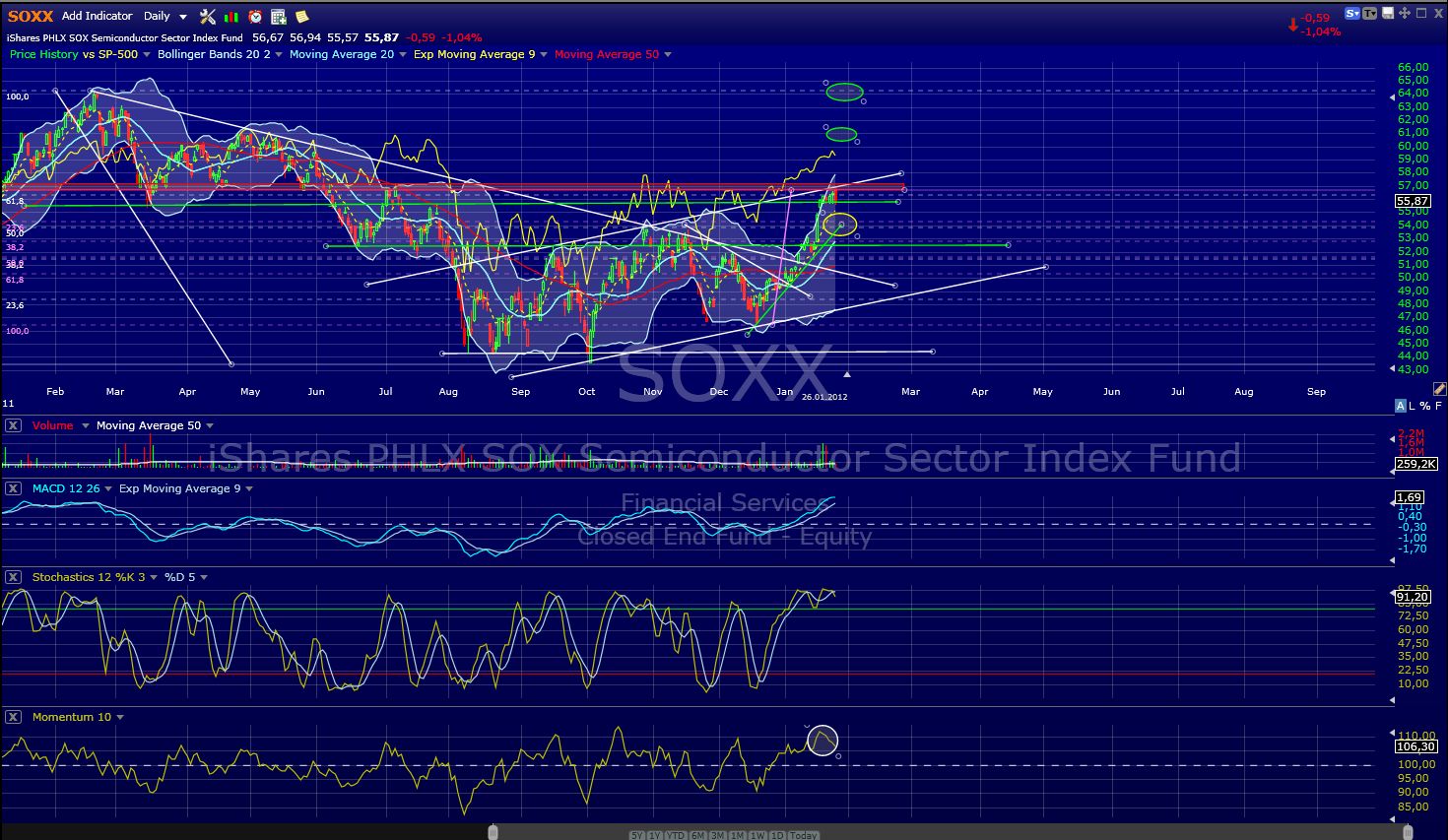Toggle the F scale option
Image resolution: width=1448 pixels, height=840 pixels.
tap(1438, 406)
